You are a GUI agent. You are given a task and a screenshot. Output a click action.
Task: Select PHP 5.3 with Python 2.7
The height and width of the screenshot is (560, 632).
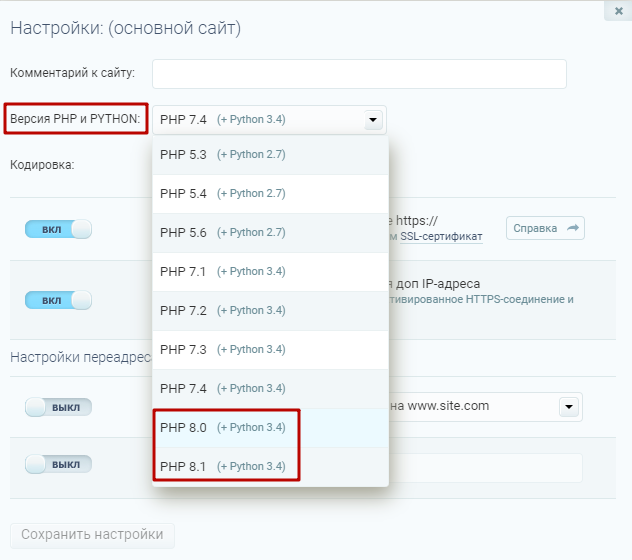[x=270, y=155]
